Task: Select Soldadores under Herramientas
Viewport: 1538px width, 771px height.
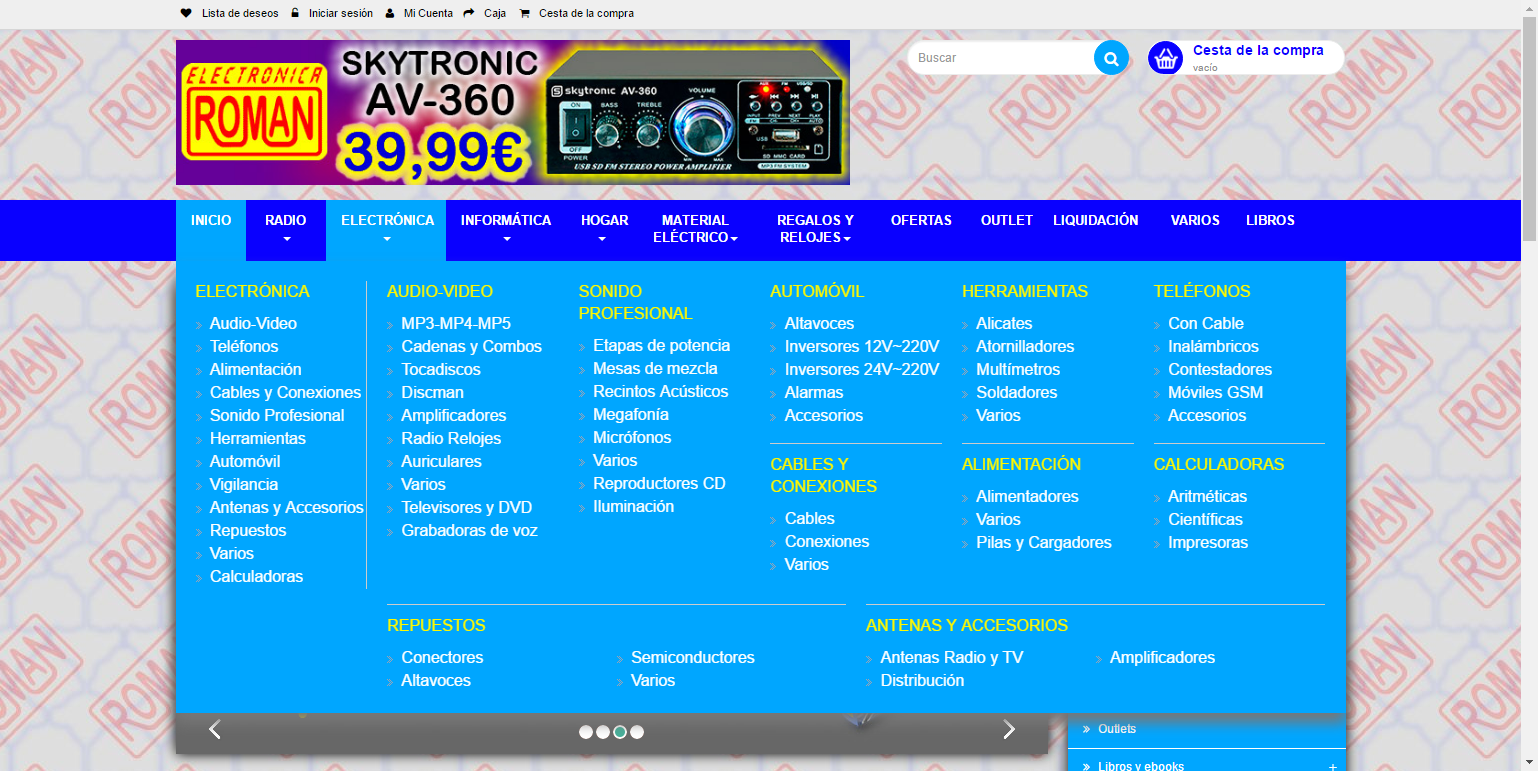Action: (1017, 392)
